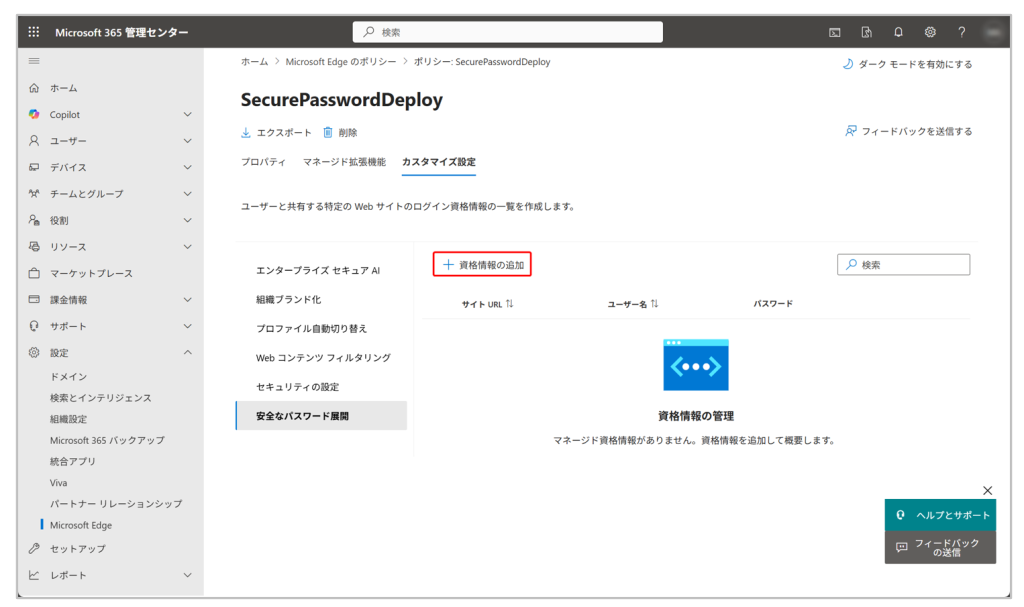Click the ホーム home icon in sidebar
The width and height of the screenshot is (1024, 607).
[x=34, y=88]
